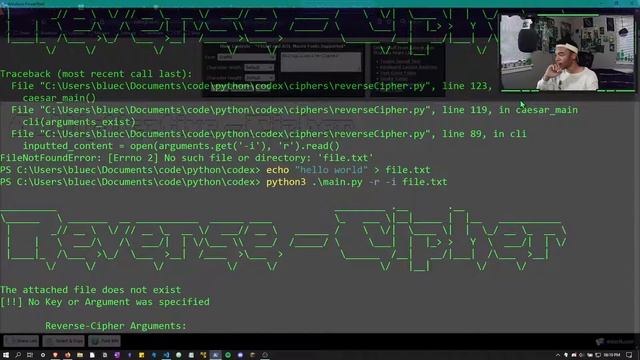This screenshot has width=640, height=360.
Task: Click '.\main.py' in the python3 command
Action: 337,182
